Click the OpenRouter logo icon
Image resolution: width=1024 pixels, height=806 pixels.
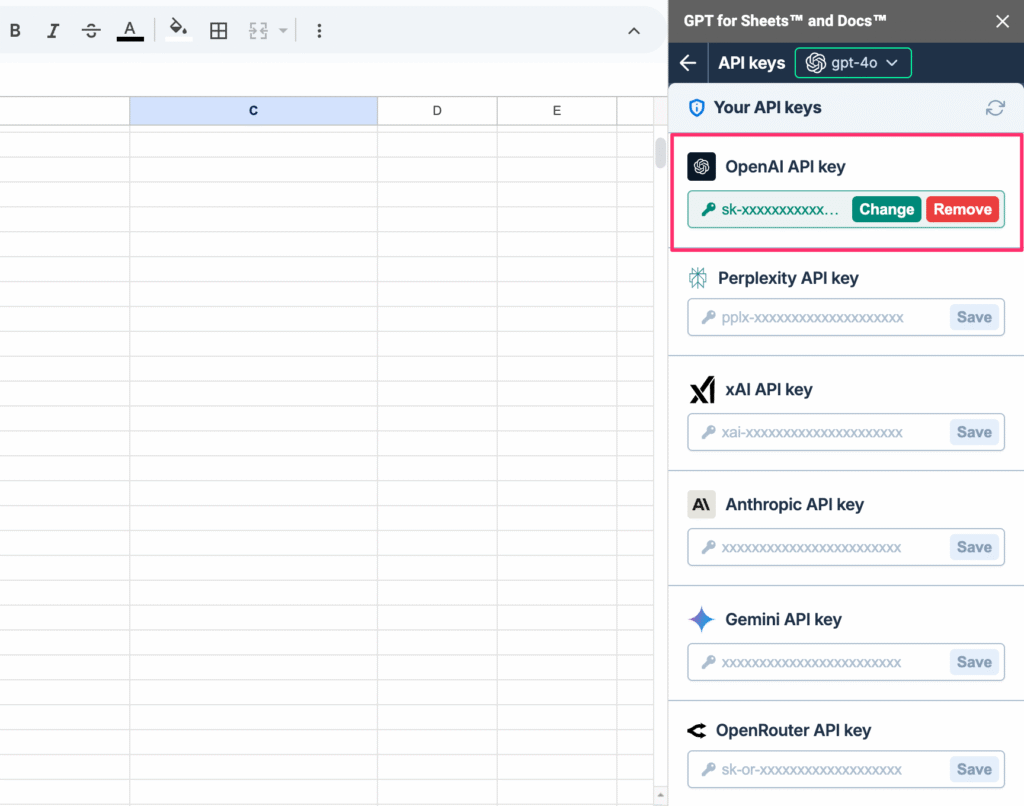point(697,730)
